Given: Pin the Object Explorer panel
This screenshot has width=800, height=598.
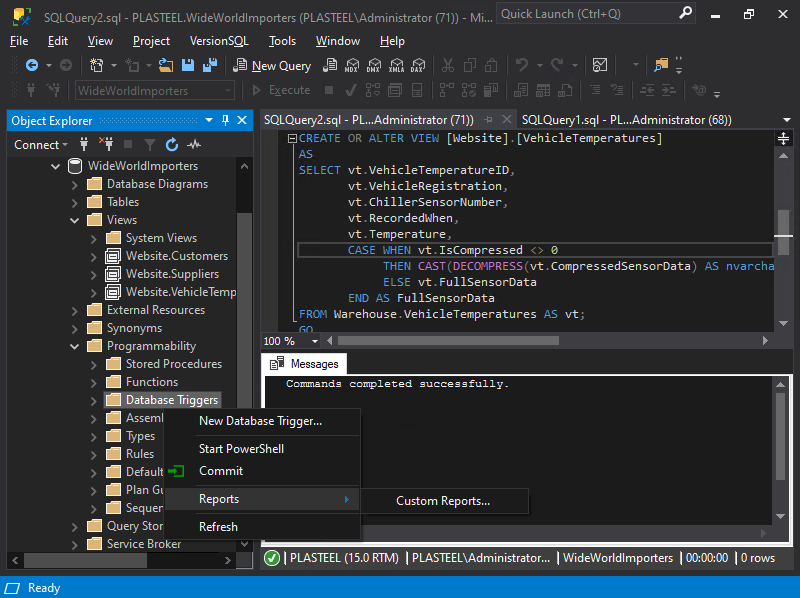Looking at the screenshot, I should pyautogui.click(x=226, y=120).
